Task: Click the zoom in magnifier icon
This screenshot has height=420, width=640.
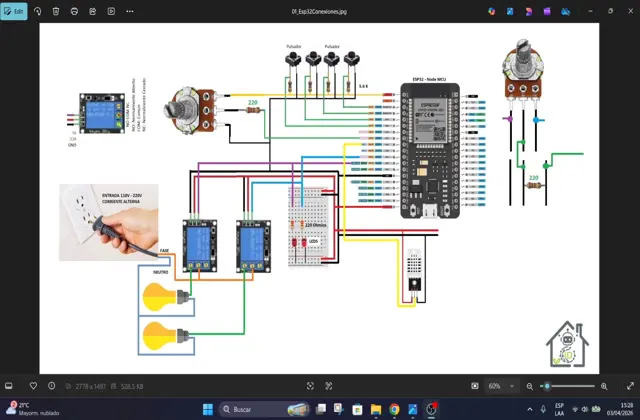Action: tap(604, 386)
